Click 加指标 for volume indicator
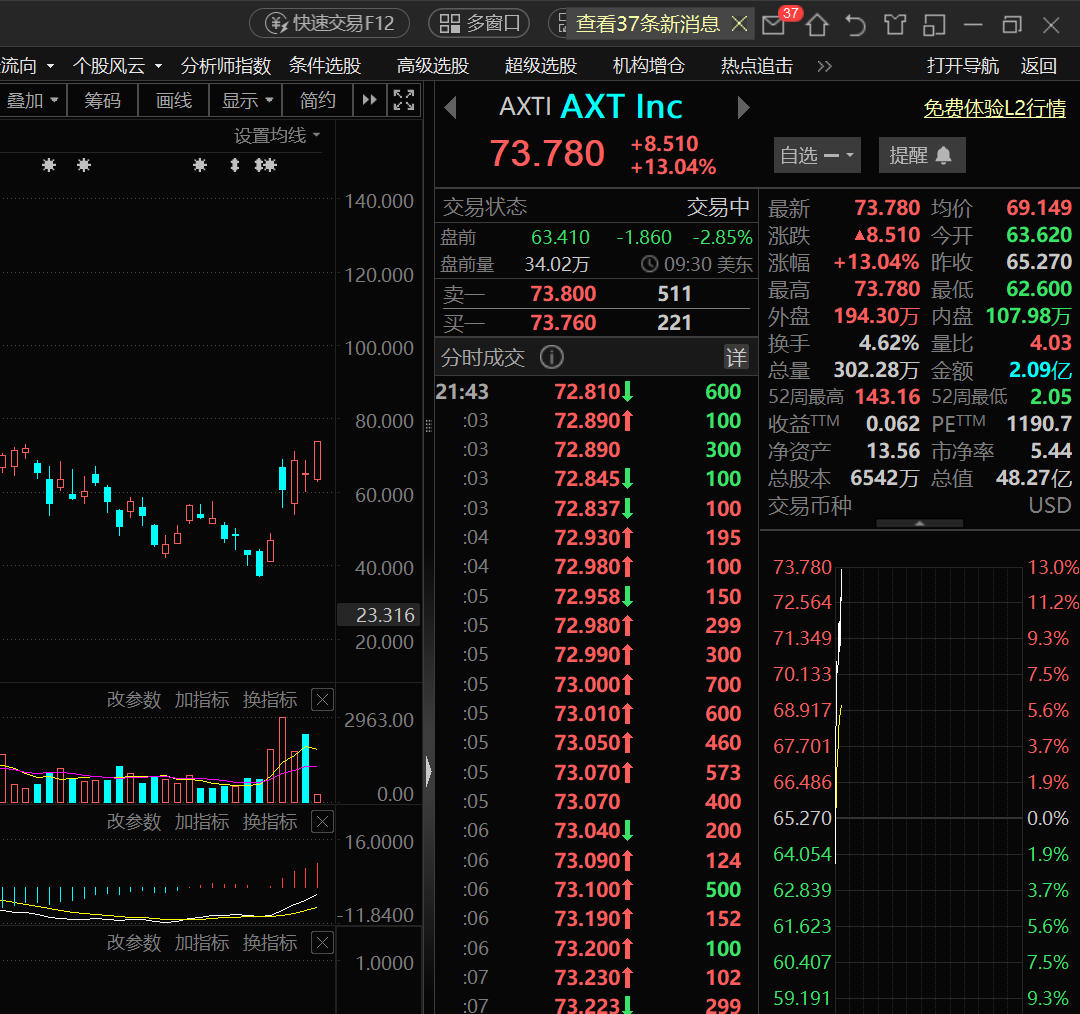 (202, 700)
